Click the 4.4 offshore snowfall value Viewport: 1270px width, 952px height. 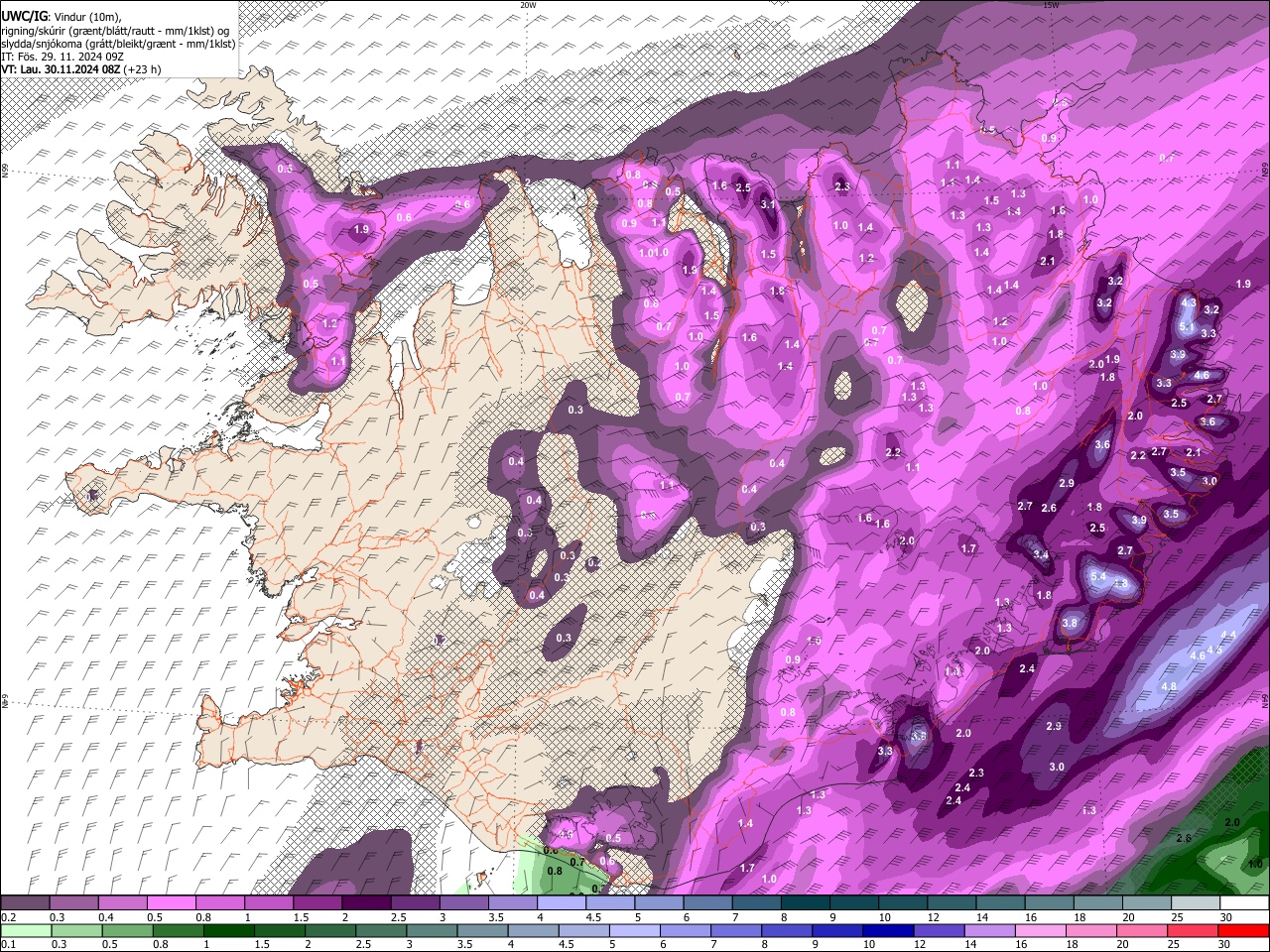(1228, 635)
